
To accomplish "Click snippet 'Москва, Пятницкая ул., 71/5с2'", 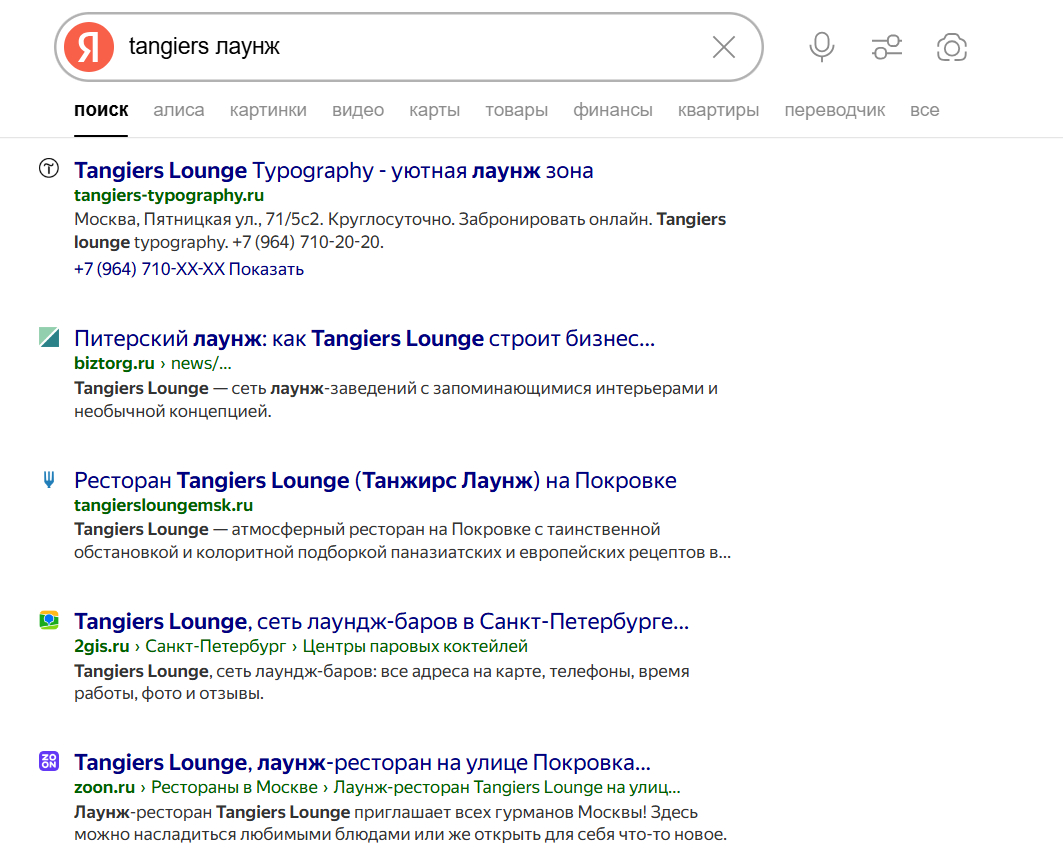I will click(x=199, y=220).
